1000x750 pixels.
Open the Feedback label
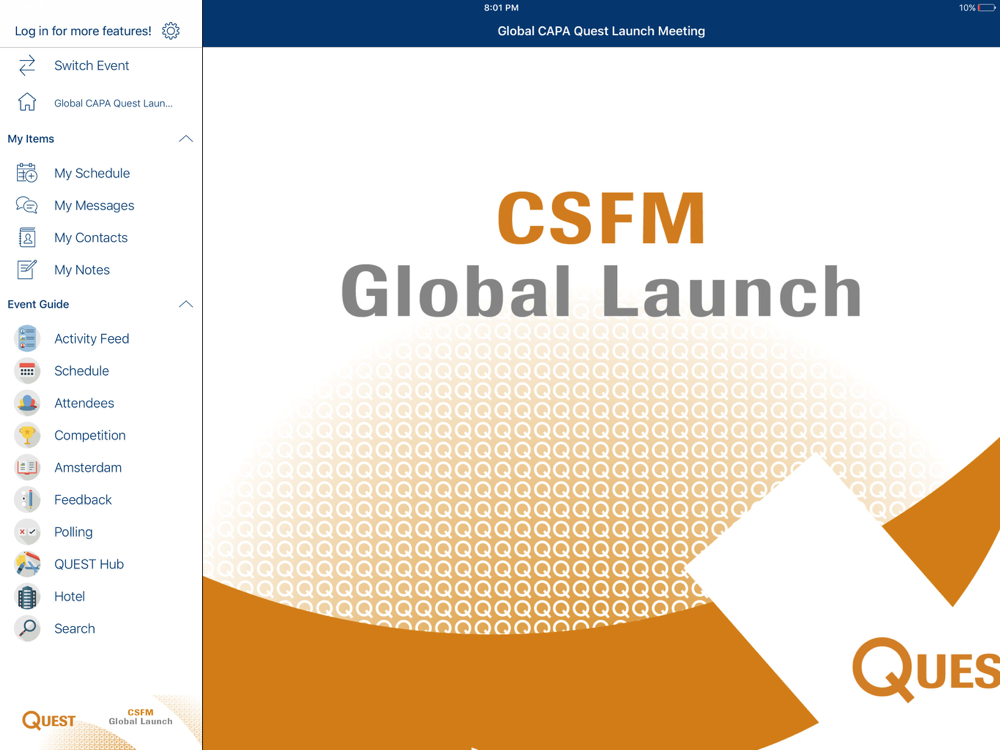[x=82, y=499]
